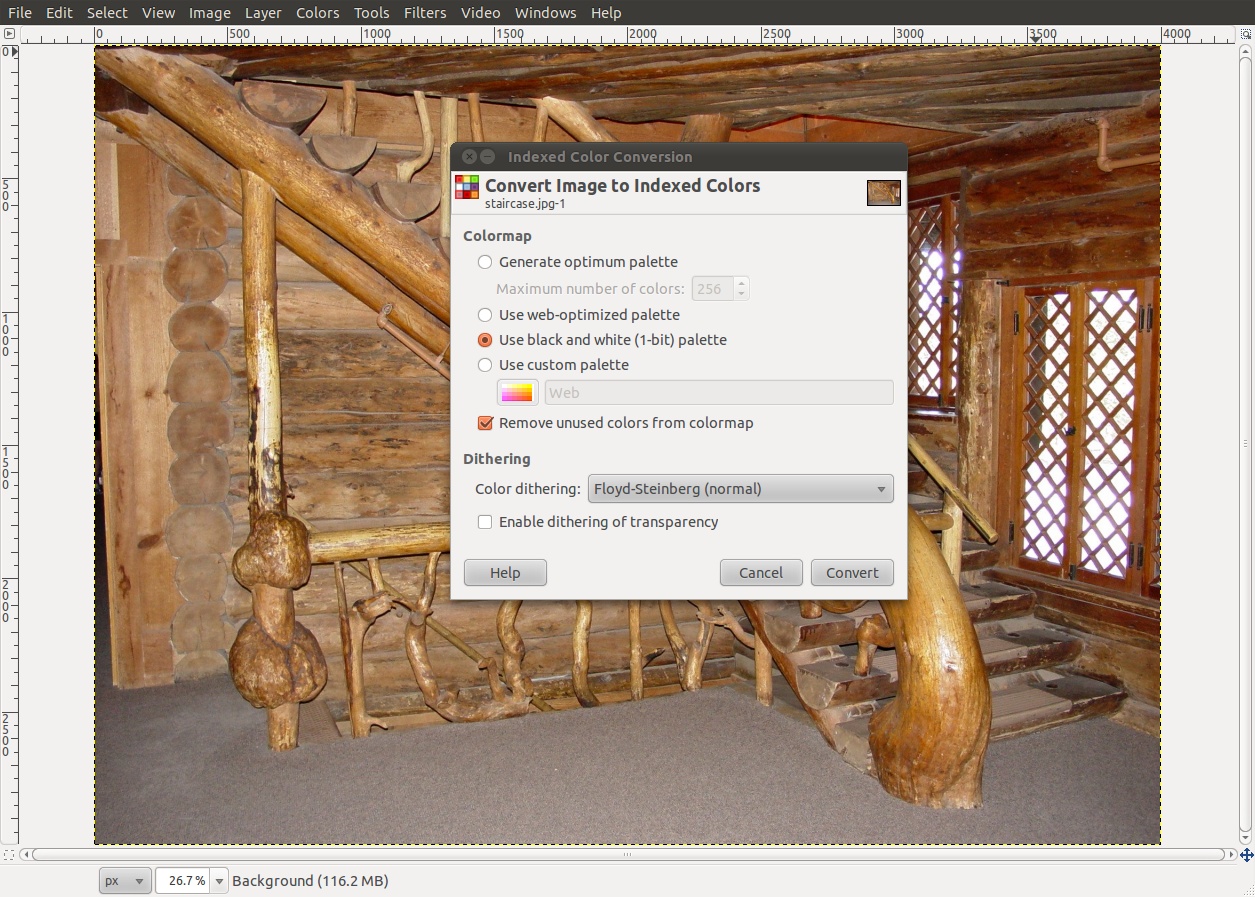
Task: Click the "staircase.jpg-1" file name text
Action: (x=525, y=203)
